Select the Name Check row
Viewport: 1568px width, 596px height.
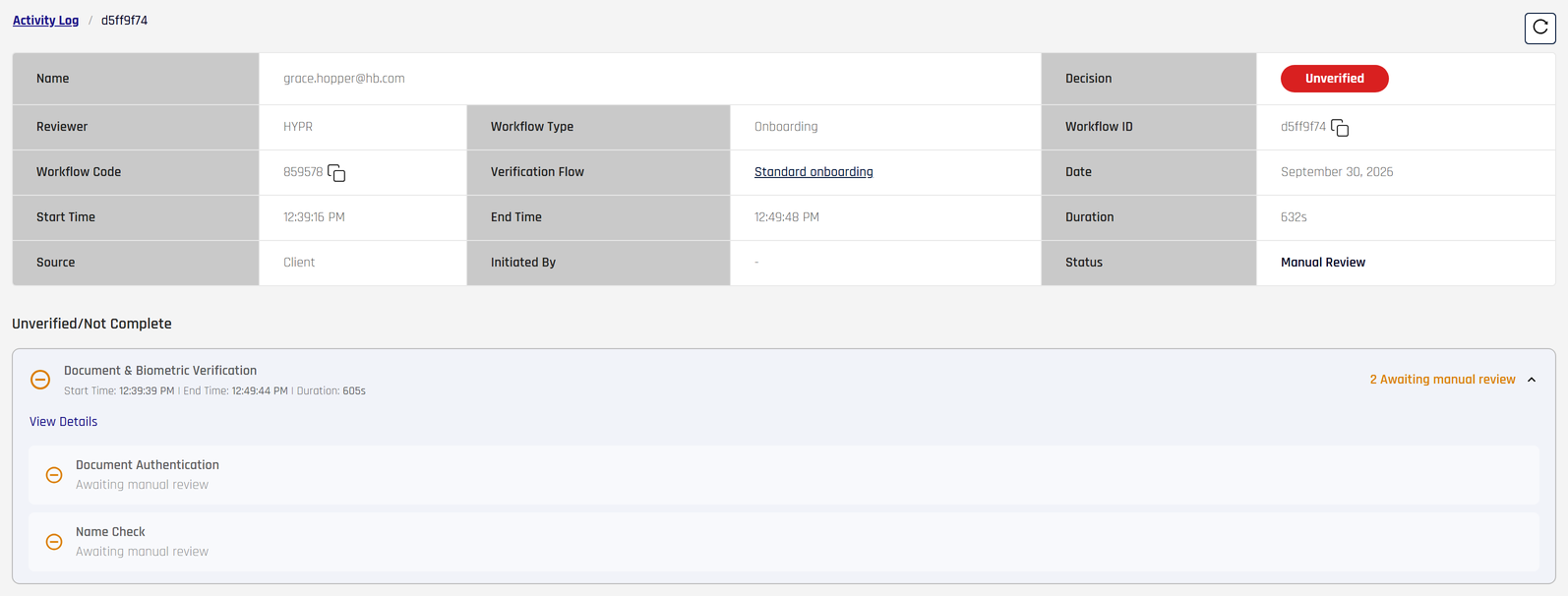pyautogui.click(x=784, y=542)
